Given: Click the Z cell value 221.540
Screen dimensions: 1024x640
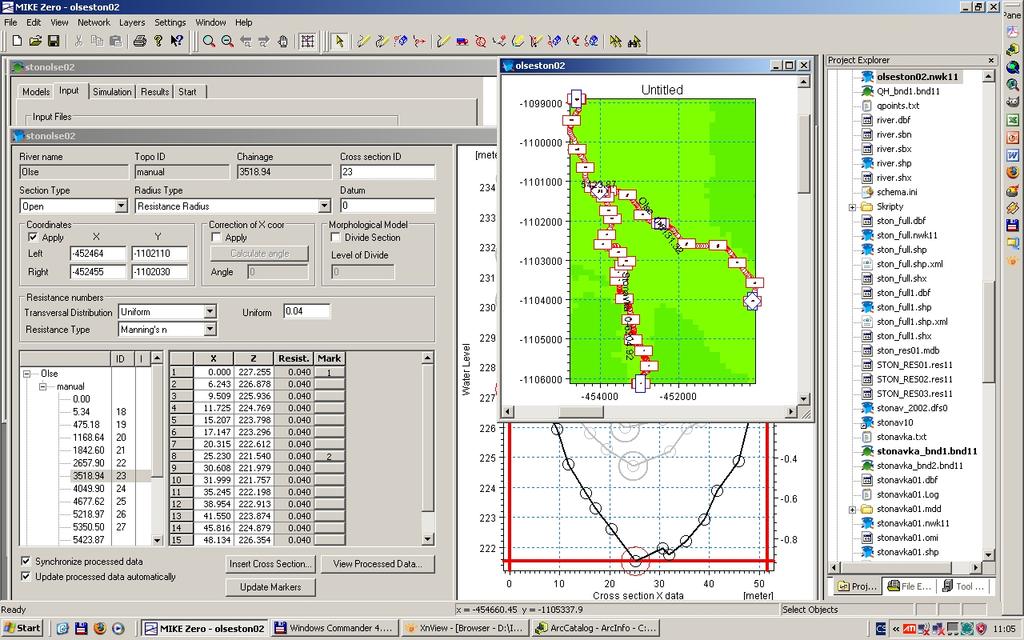Looking at the screenshot, I should [253, 456].
